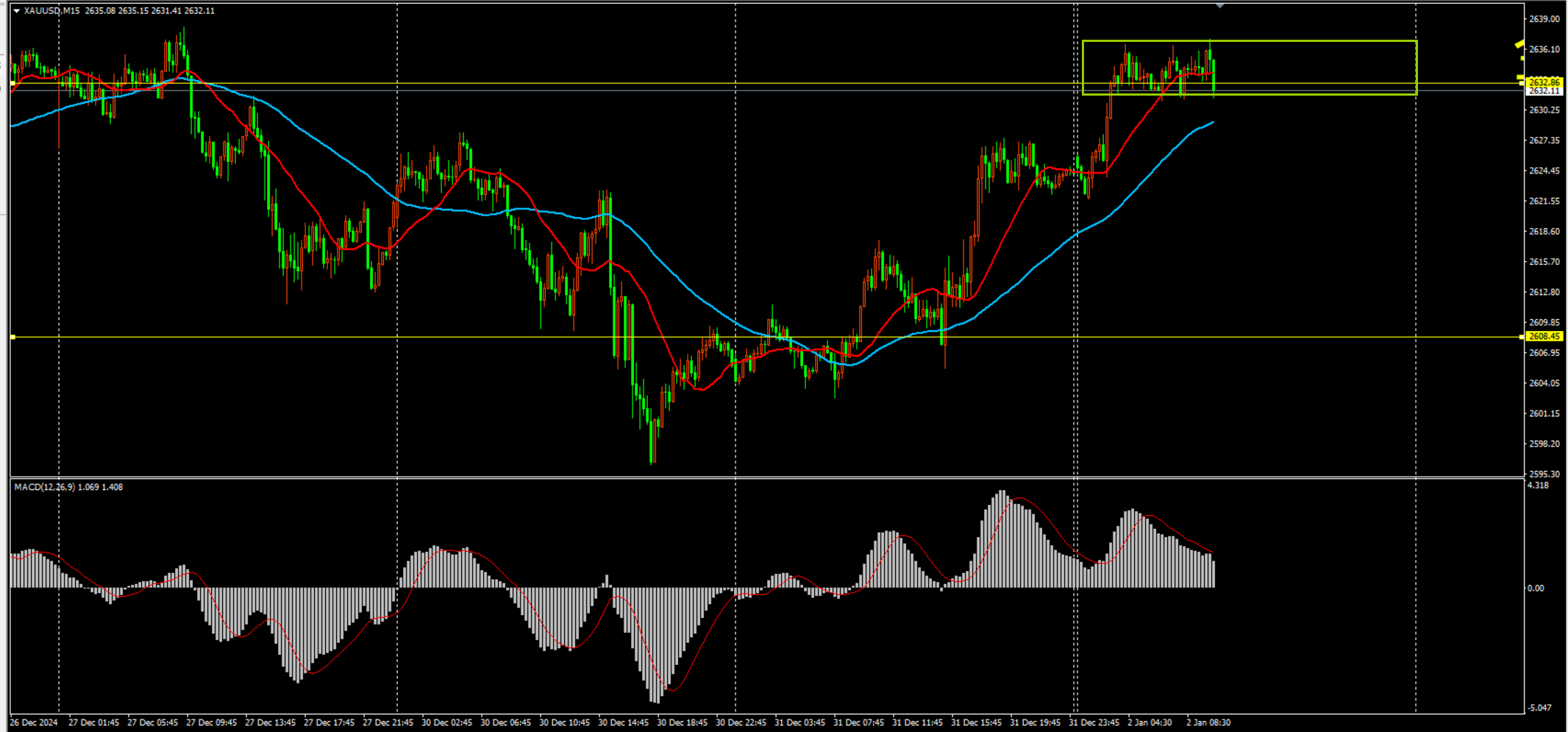Click the 2639.00 price scale value

(x=1544, y=19)
